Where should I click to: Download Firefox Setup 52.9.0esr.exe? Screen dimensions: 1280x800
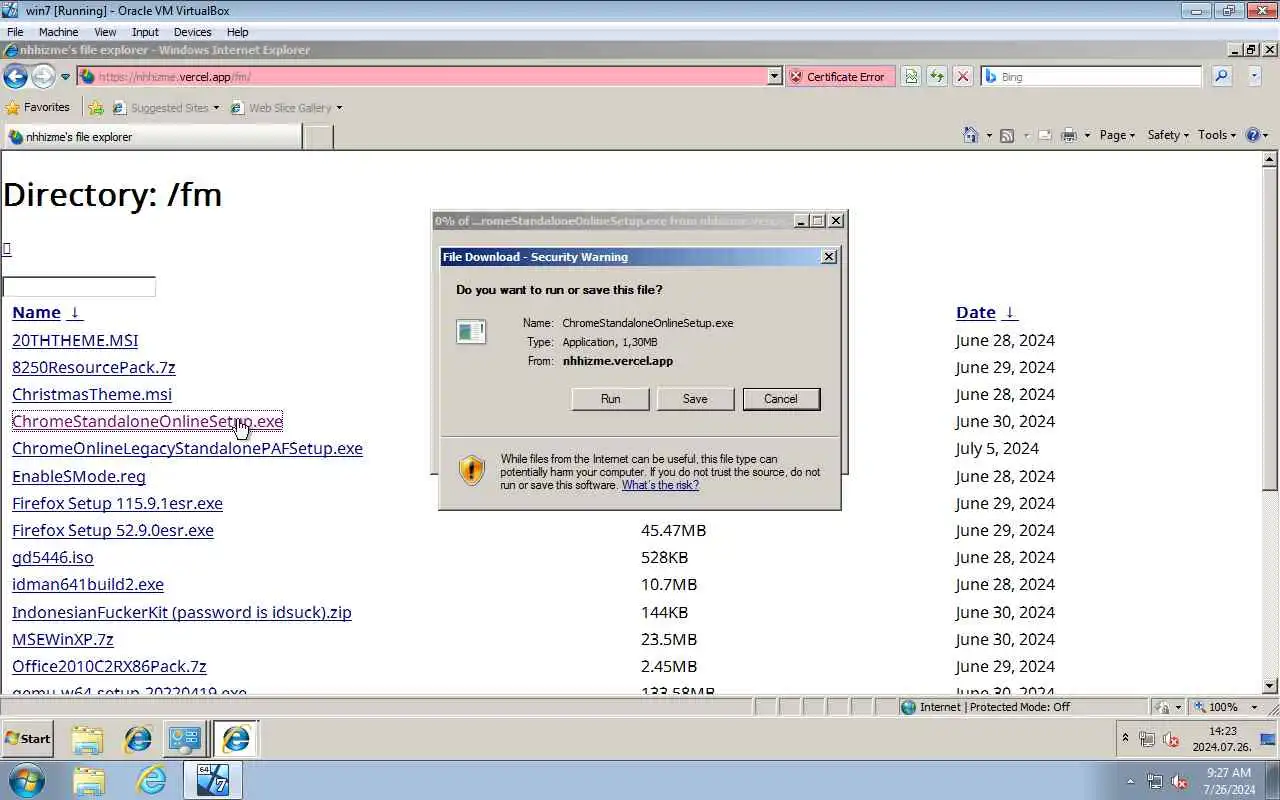[x=113, y=530]
